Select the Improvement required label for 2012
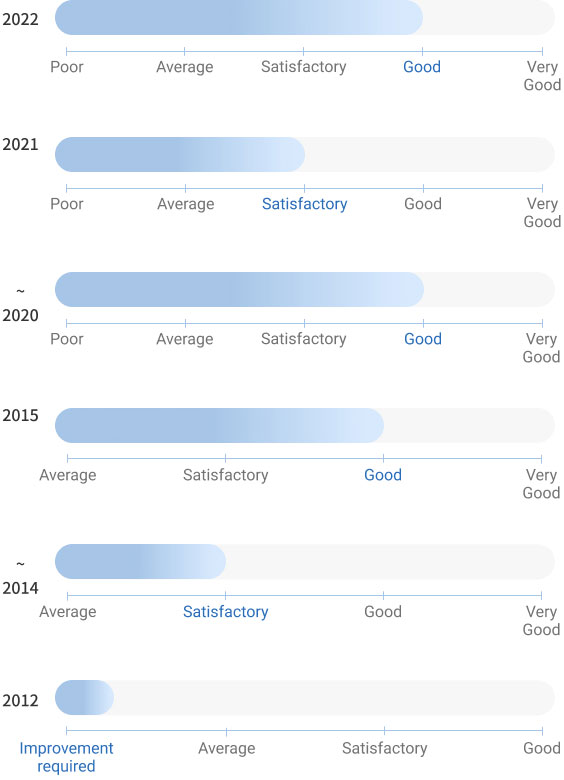Viewport: 564px width, 780px height. click(x=66, y=757)
